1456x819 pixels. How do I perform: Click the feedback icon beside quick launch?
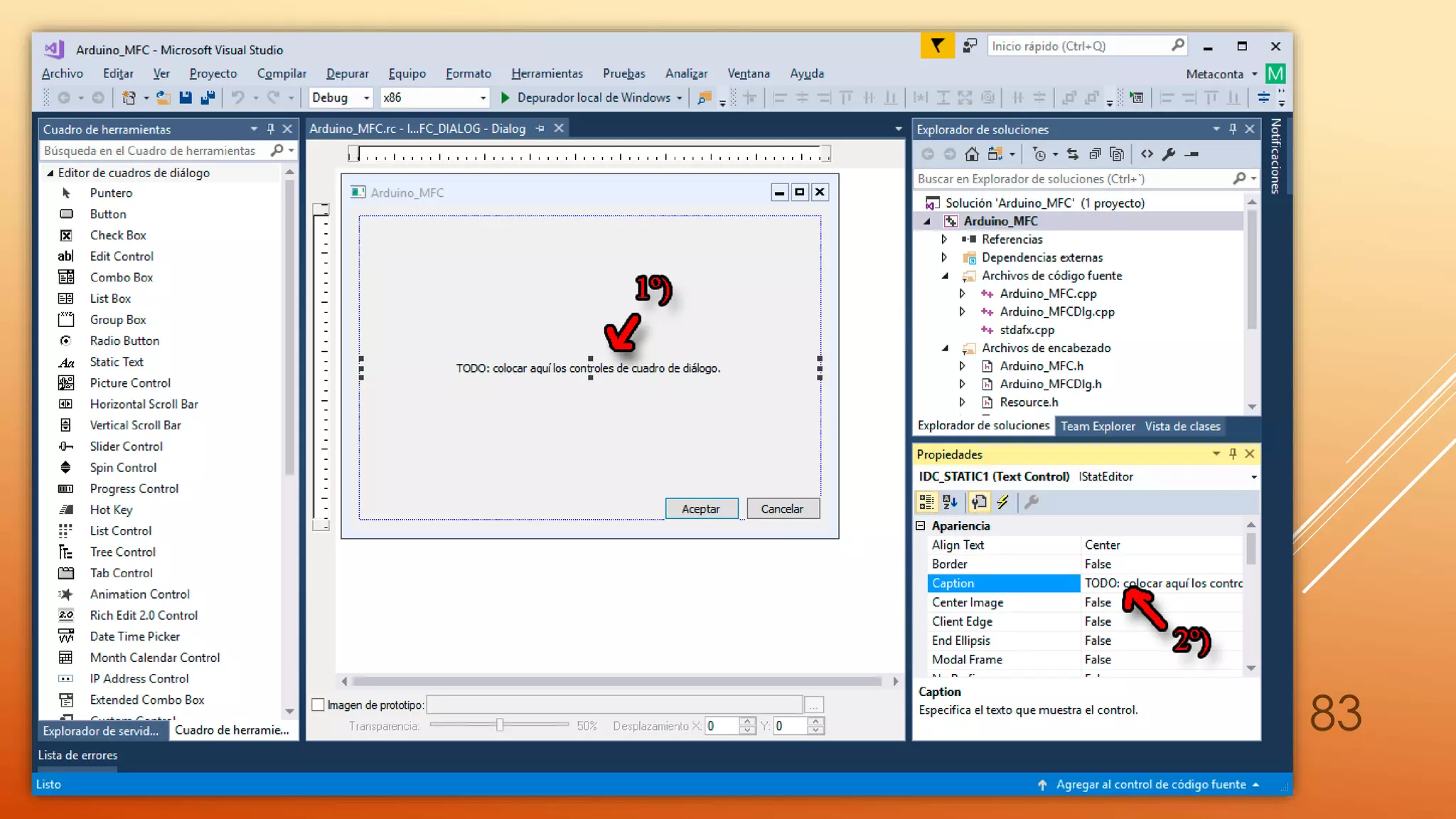tap(970, 46)
